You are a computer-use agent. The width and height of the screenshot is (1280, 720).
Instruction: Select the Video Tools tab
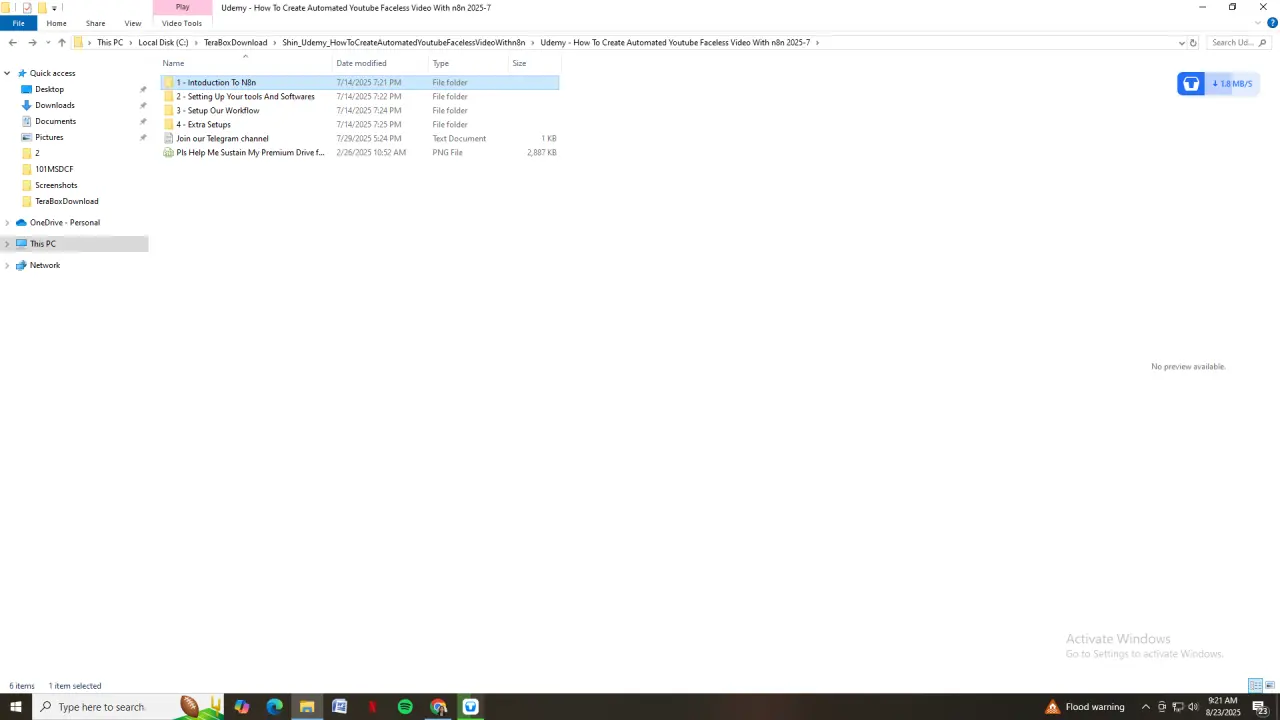click(182, 23)
